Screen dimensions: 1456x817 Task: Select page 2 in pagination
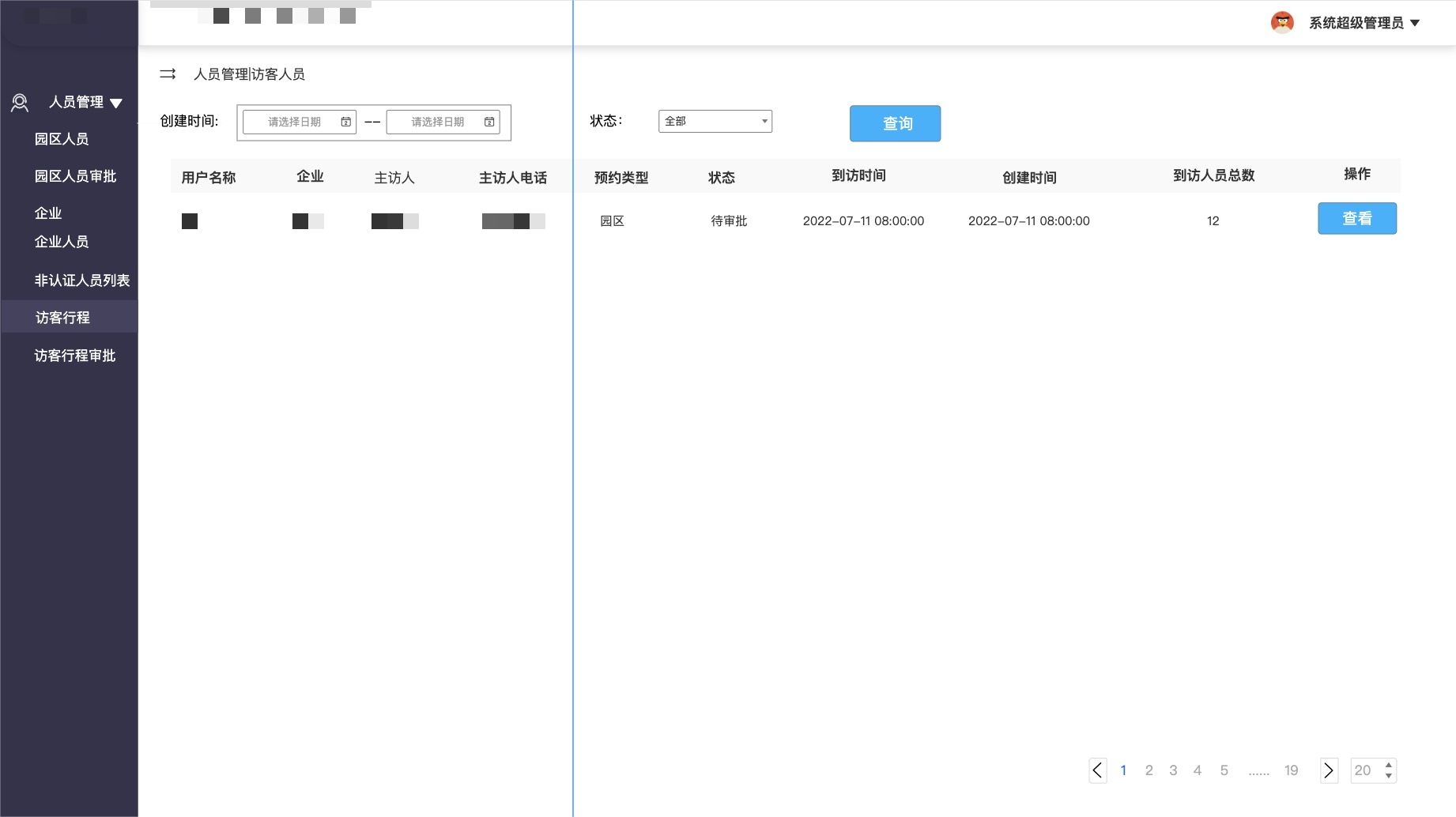1149,770
